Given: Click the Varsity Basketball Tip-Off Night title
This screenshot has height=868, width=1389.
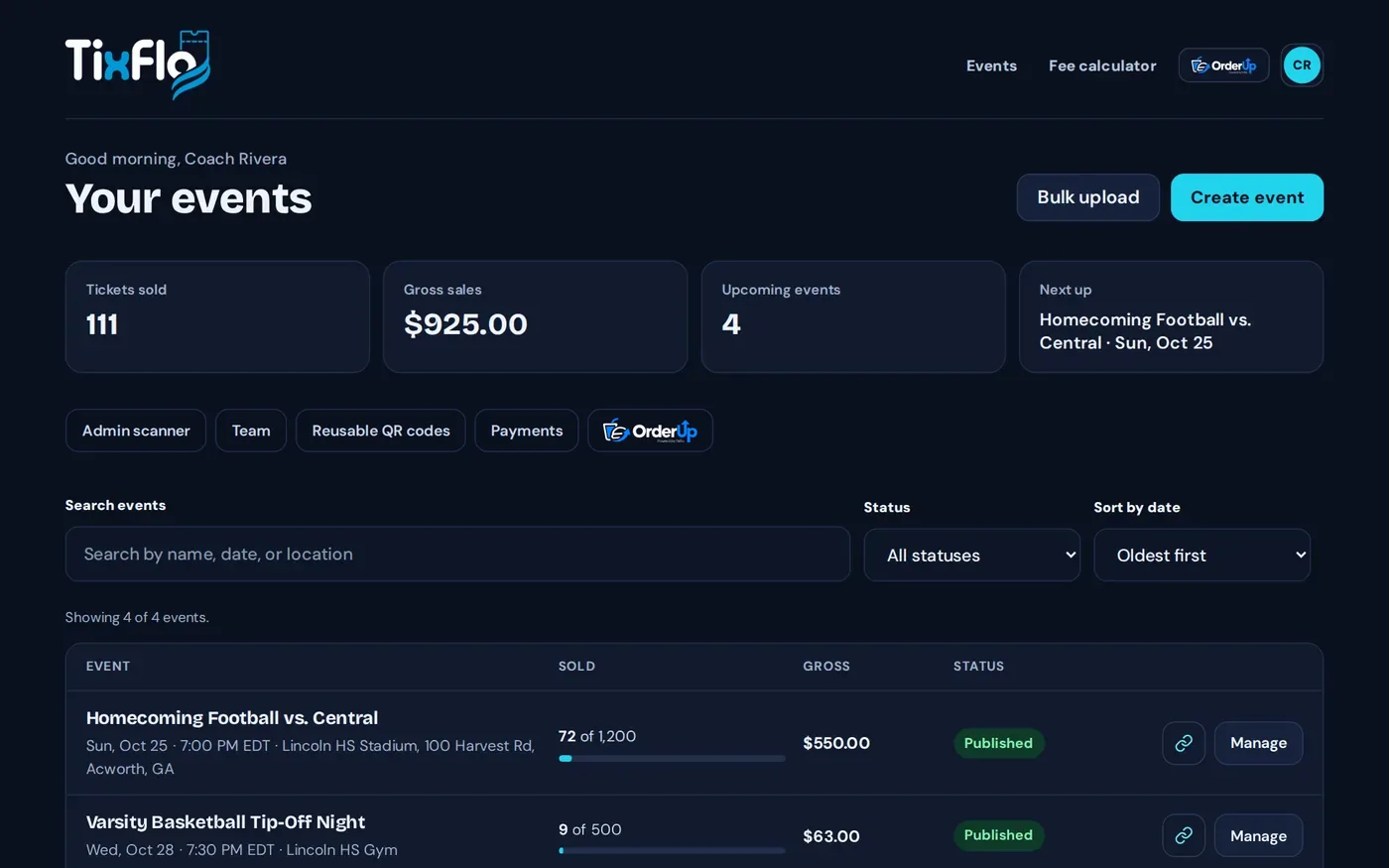Looking at the screenshot, I should coord(225,821).
